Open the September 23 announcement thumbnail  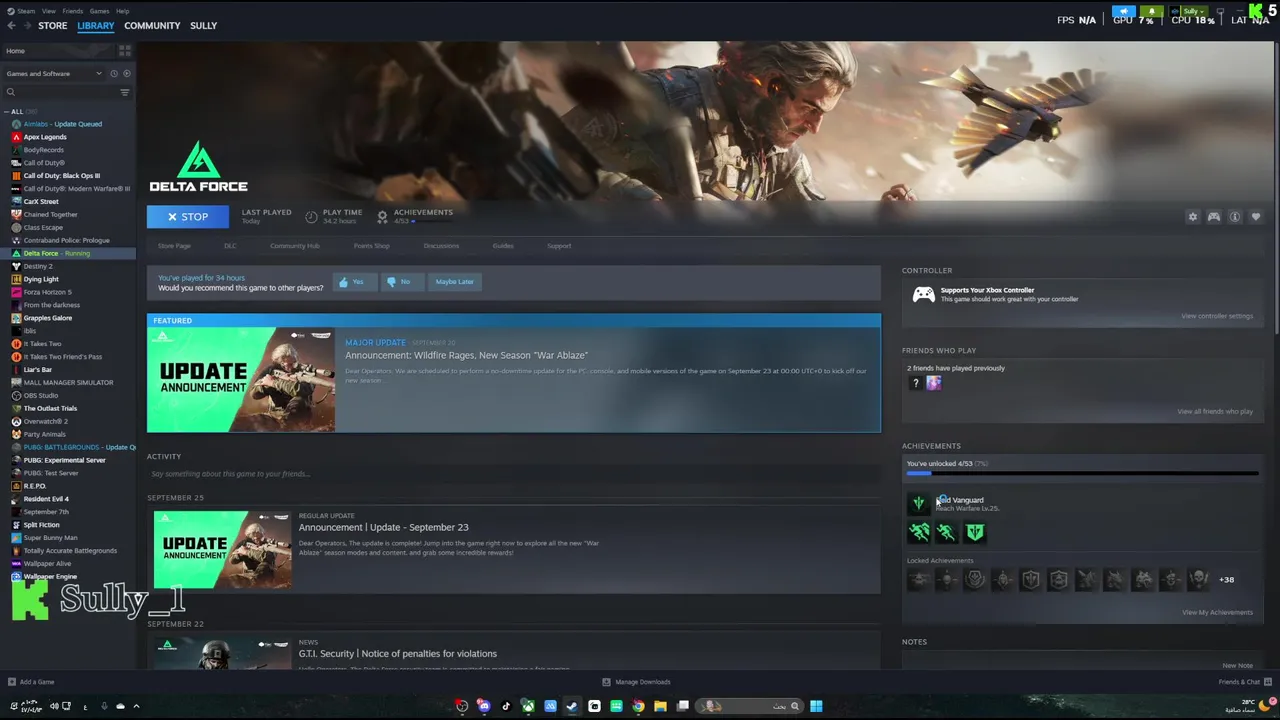point(222,550)
